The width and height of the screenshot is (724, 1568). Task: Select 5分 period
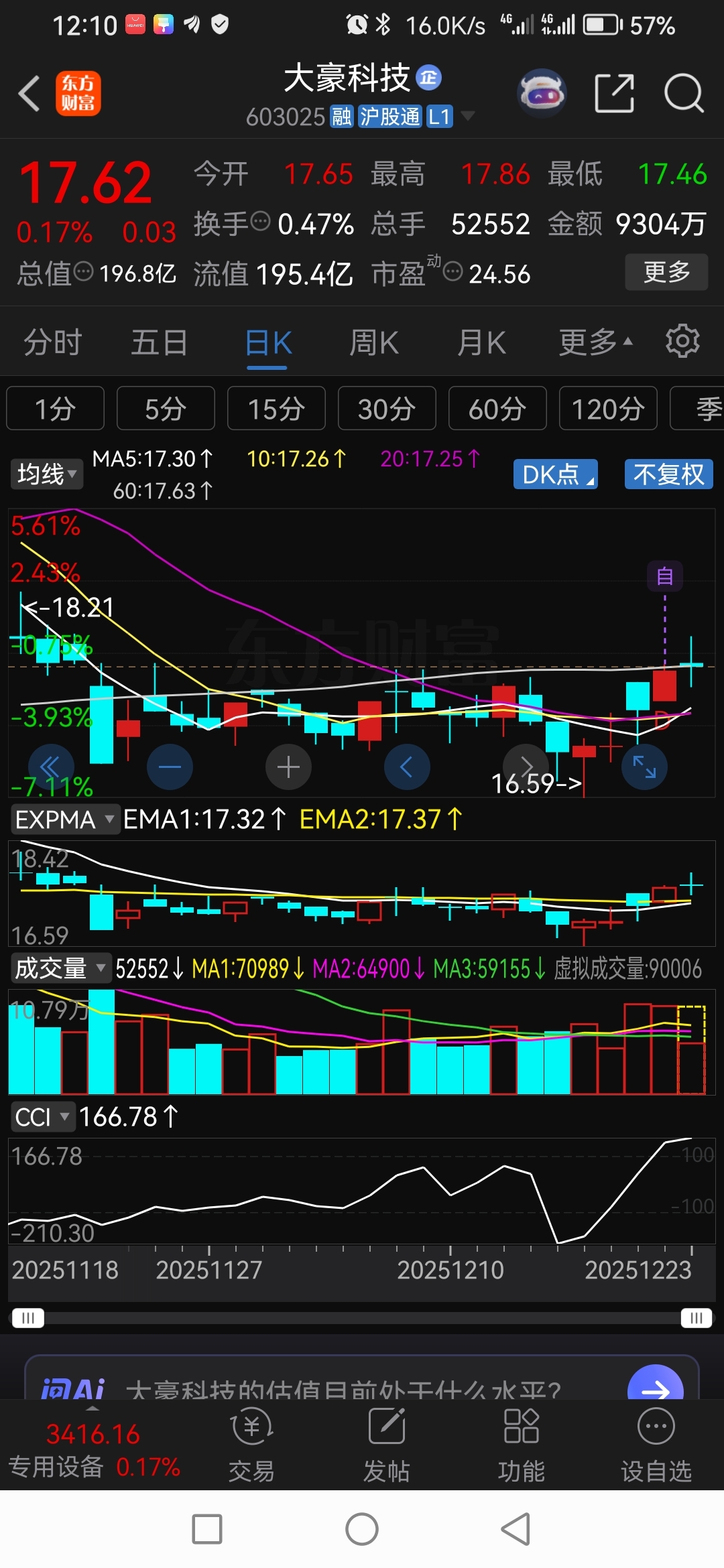[166, 408]
